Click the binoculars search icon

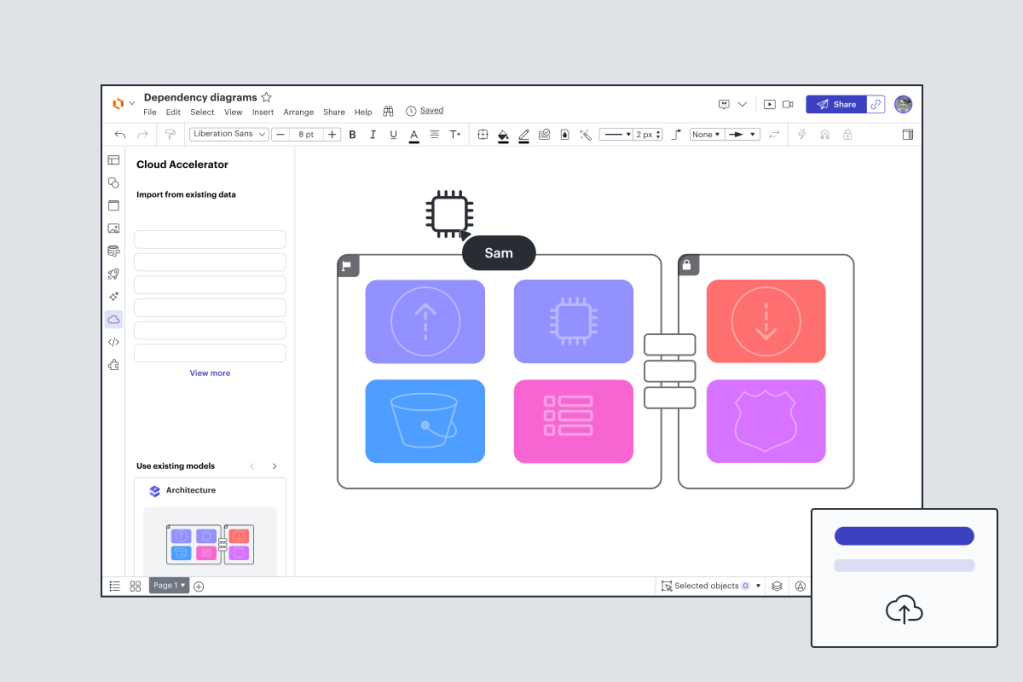coord(388,111)
